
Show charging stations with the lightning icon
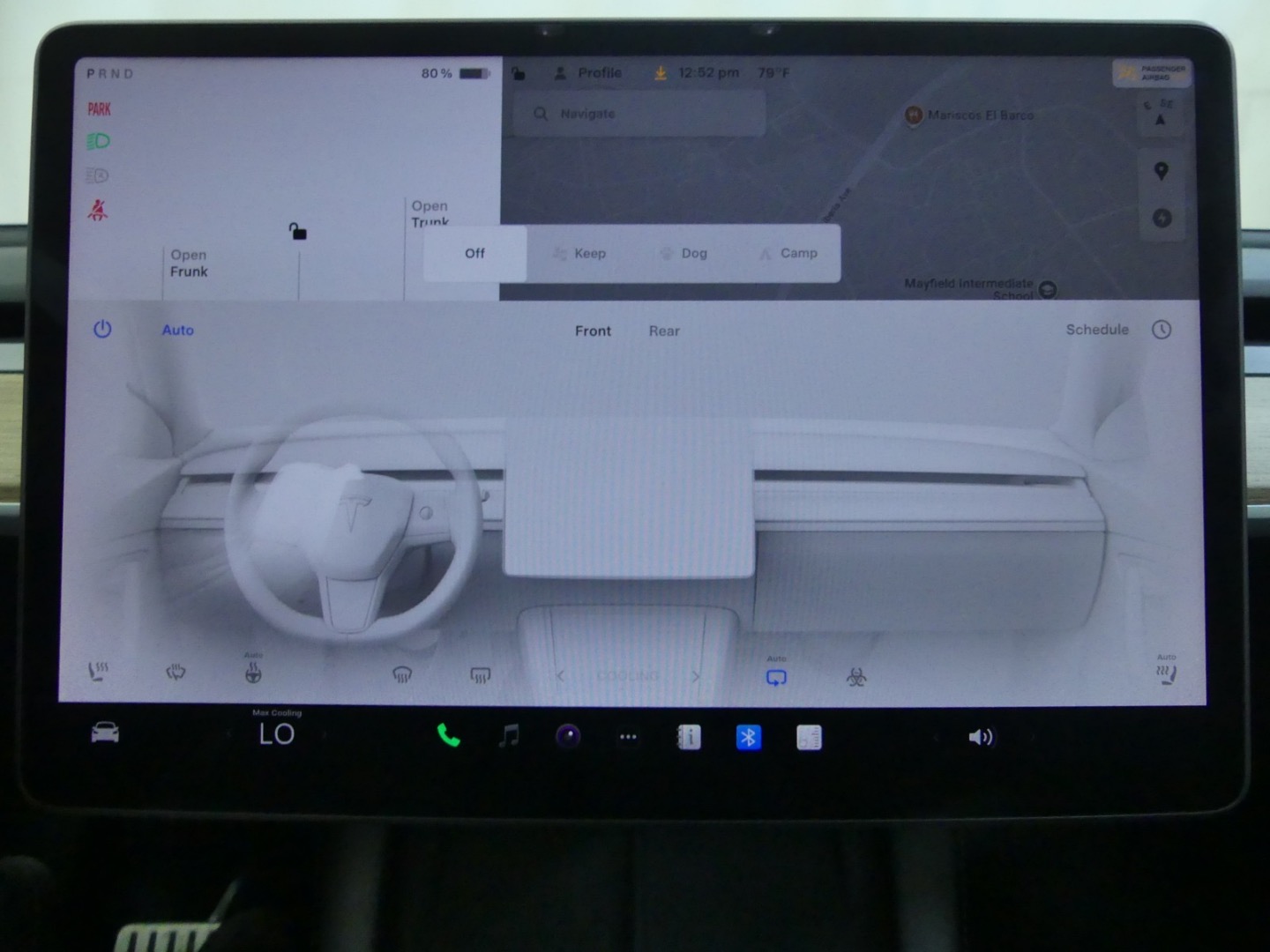coord(1162,218)
